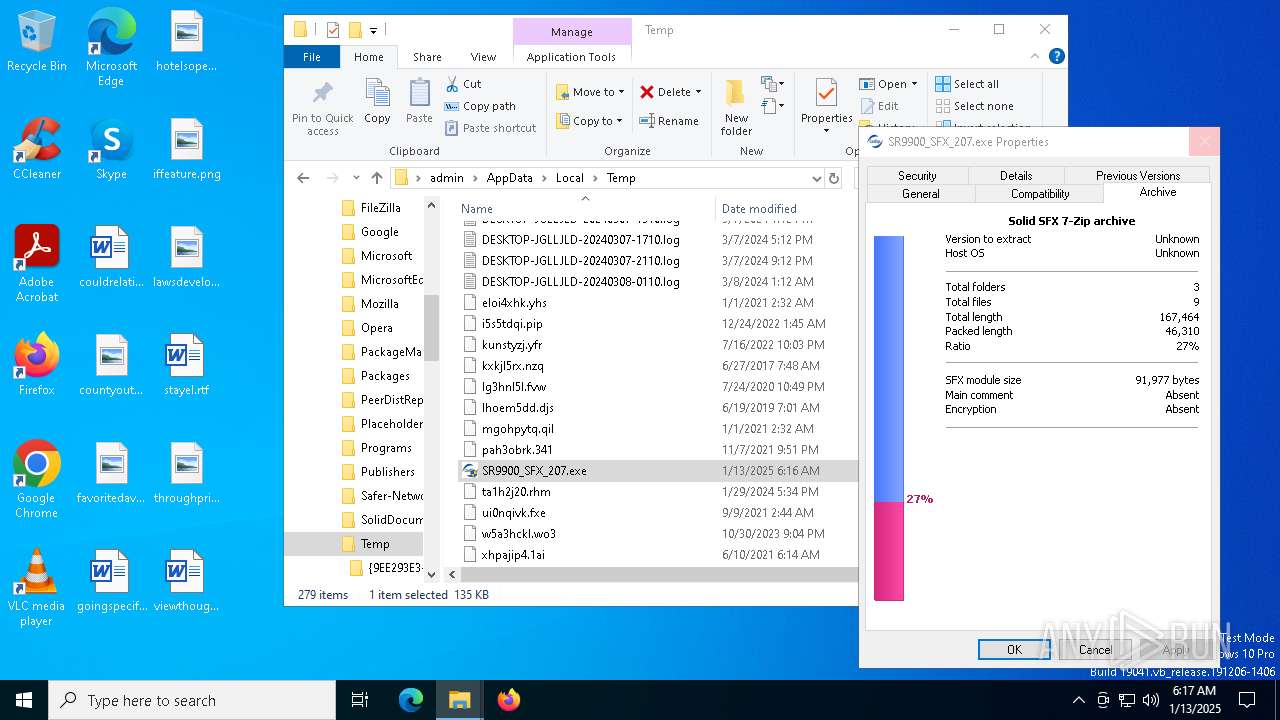Open Compatibility properties tab

[1040, 194]
